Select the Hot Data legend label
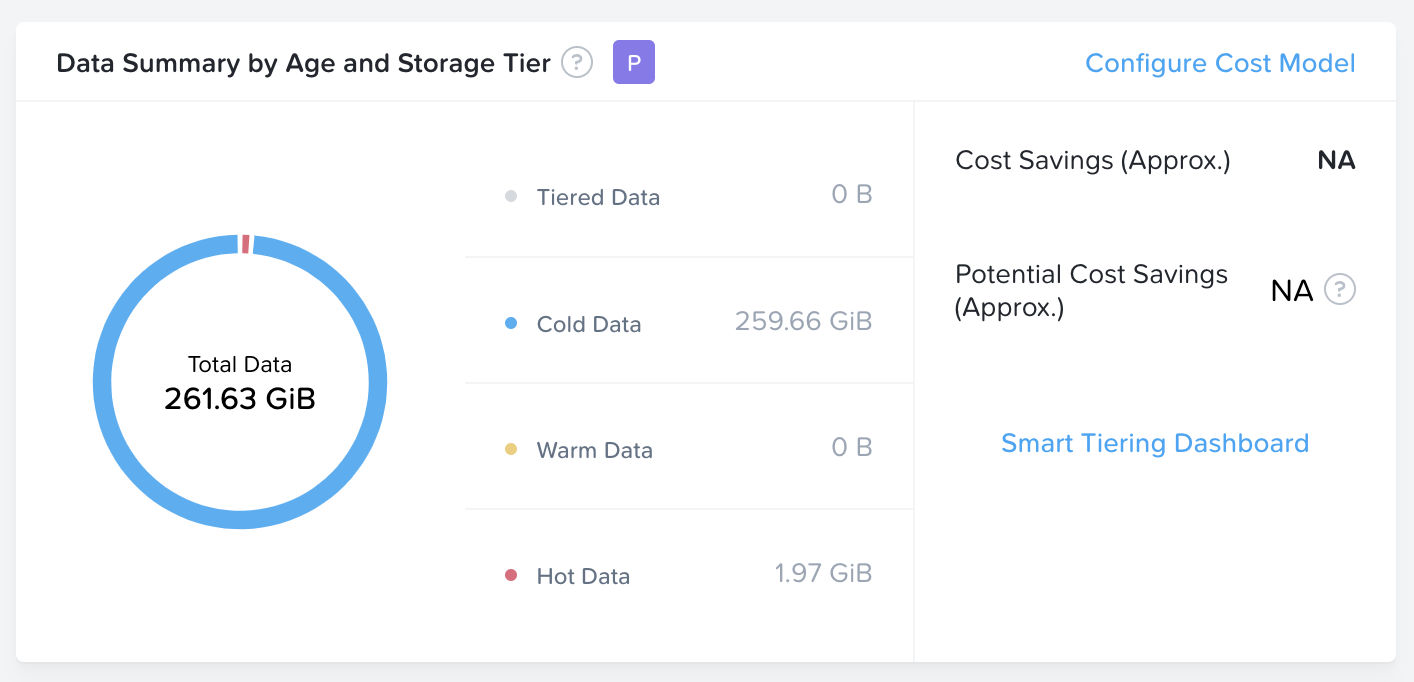The height and width of the screenshot is (682, 1414). click(583, 576)
